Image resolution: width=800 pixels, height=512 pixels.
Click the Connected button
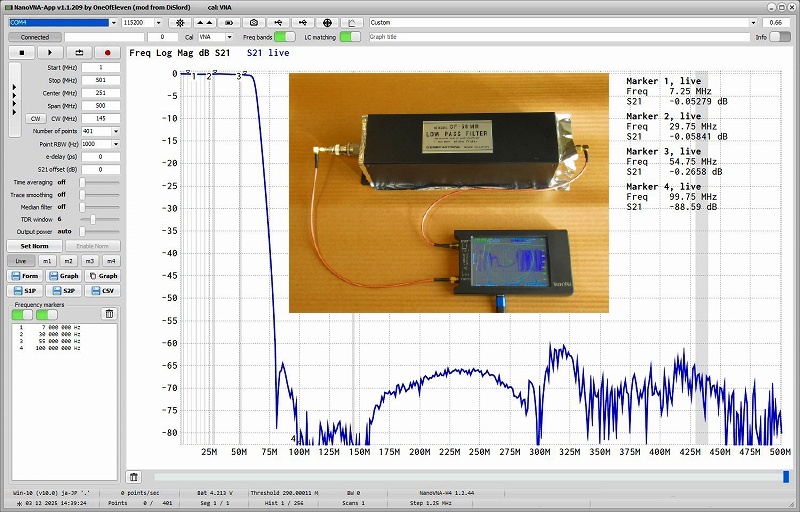pyautogui.click(x=35, y=37)
